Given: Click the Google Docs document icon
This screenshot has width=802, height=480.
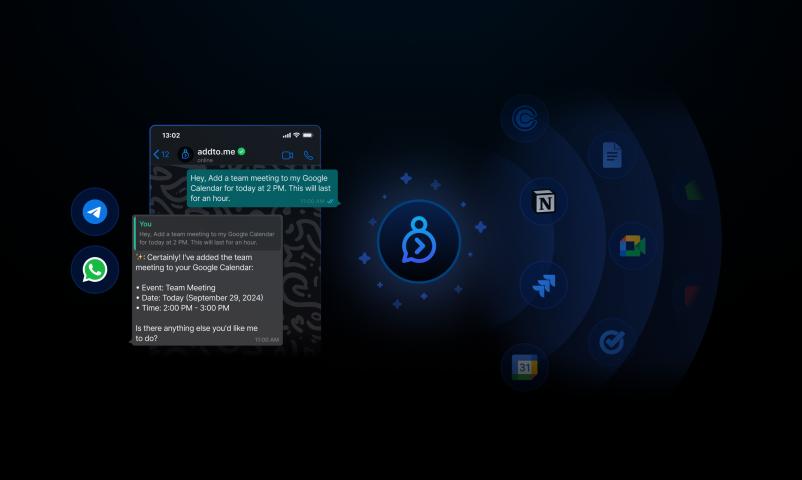Looking at the screenshot, I should 611,155.
